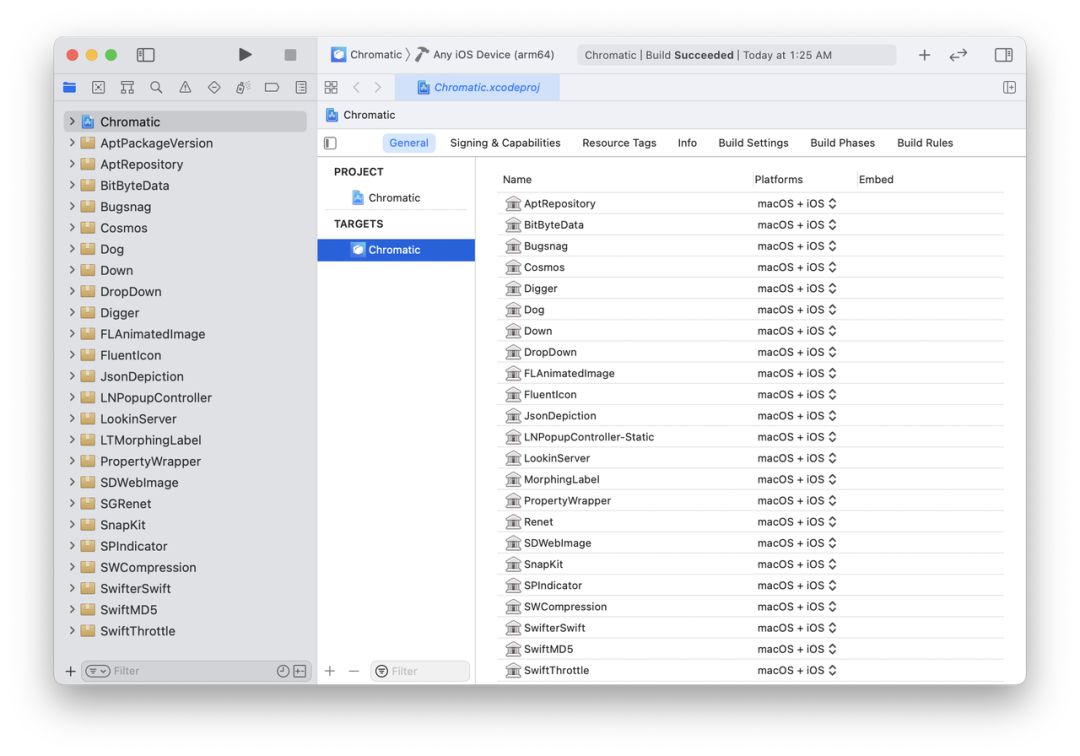The image size is (1080, 756).
Task: Focus the targets Filter field
Action: [420, 671]
